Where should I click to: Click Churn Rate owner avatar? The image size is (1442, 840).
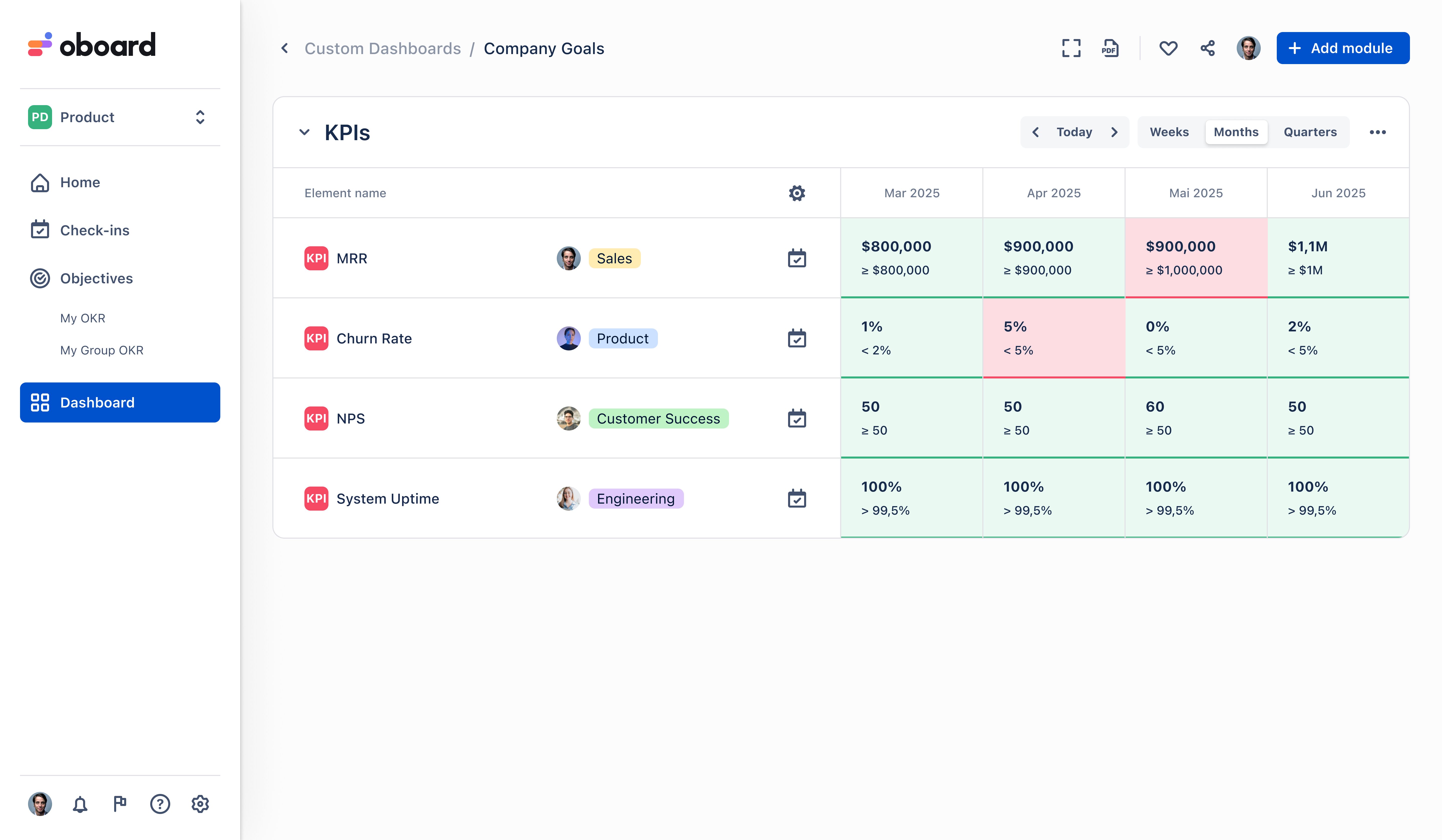[x=568, y=338]
